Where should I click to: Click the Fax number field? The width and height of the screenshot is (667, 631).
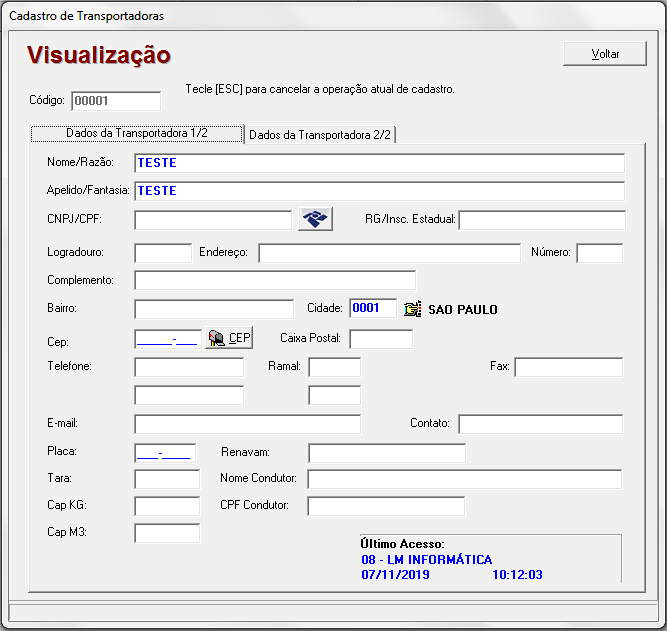[568, 367]
